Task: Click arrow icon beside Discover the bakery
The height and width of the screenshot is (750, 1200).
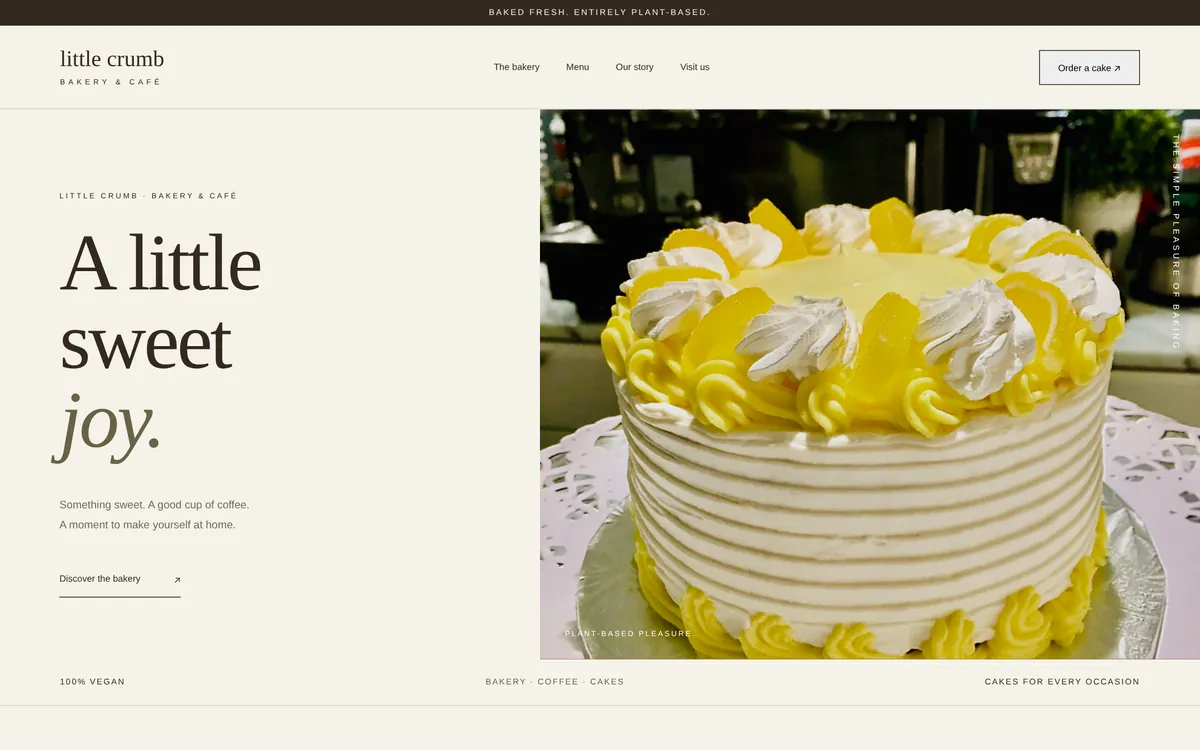Action: tap(177, 580)
